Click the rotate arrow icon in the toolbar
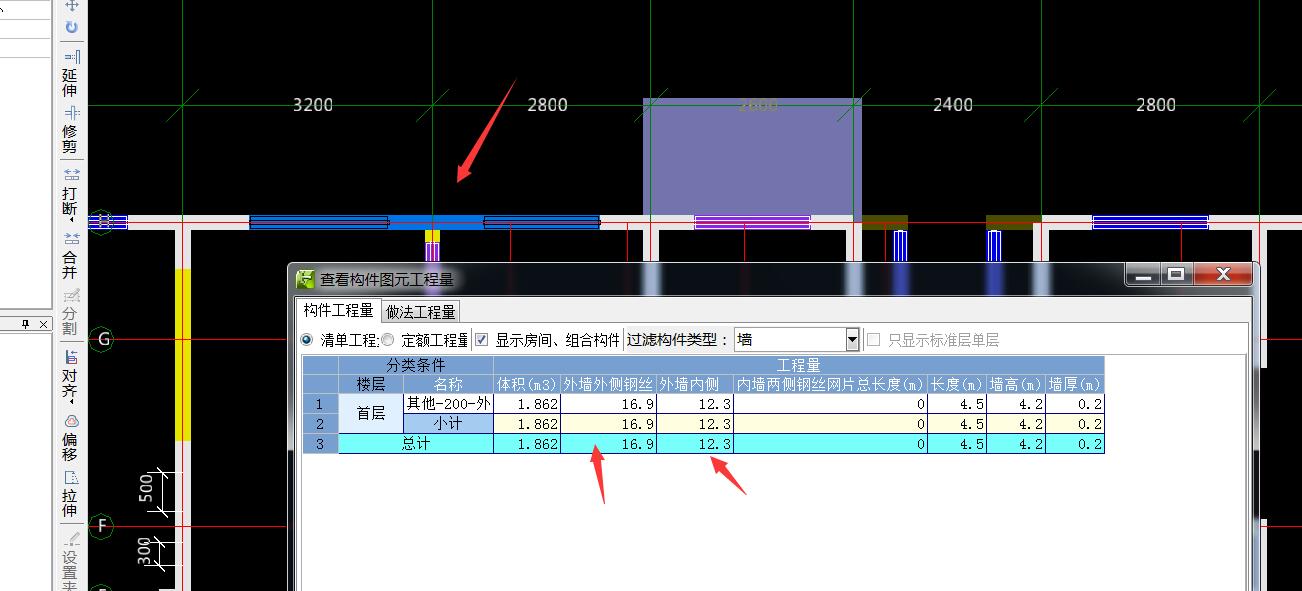 [71, 27]
